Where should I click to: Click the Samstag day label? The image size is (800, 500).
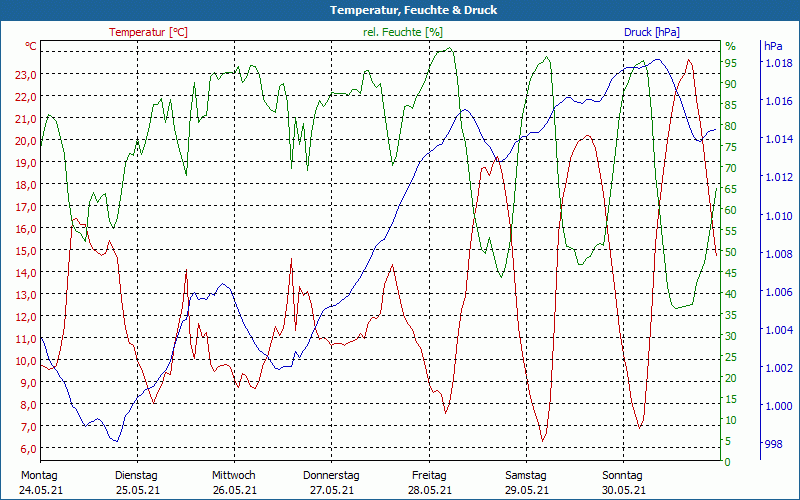pyautogui.click(x=526, y=475)
